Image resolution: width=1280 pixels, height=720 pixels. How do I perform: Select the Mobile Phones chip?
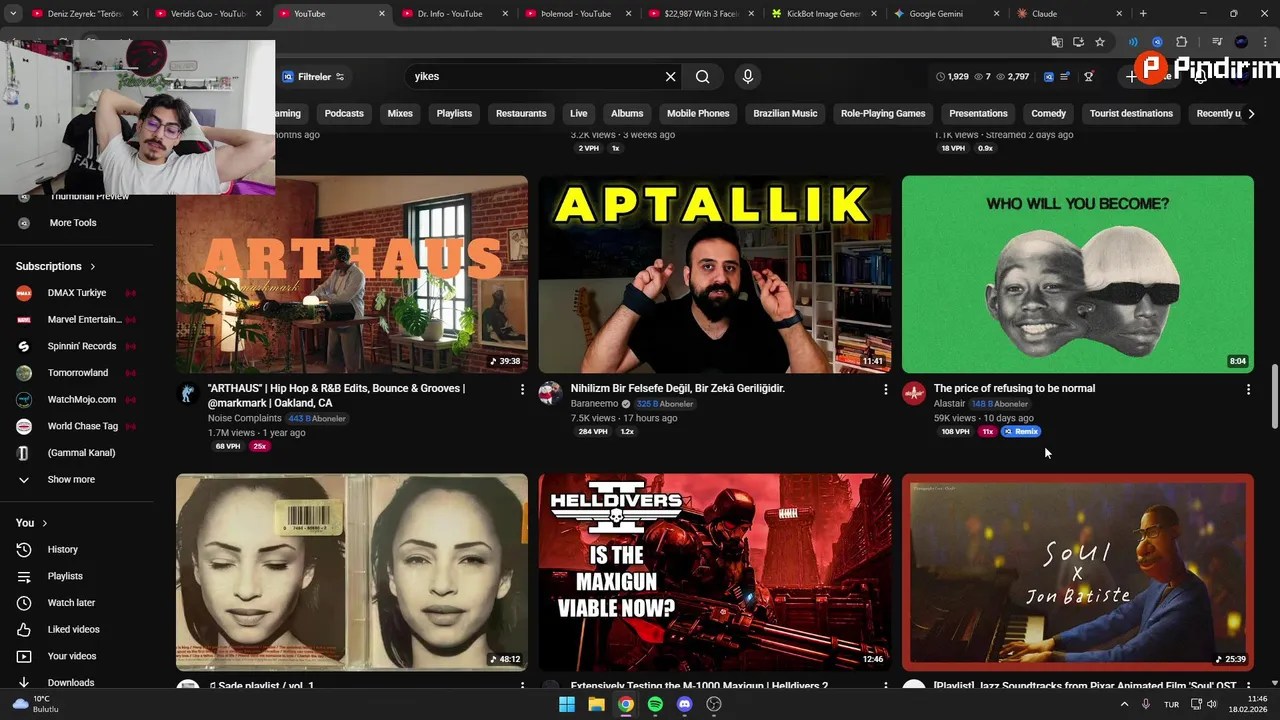pyautogui.click(x=698, y=113)
